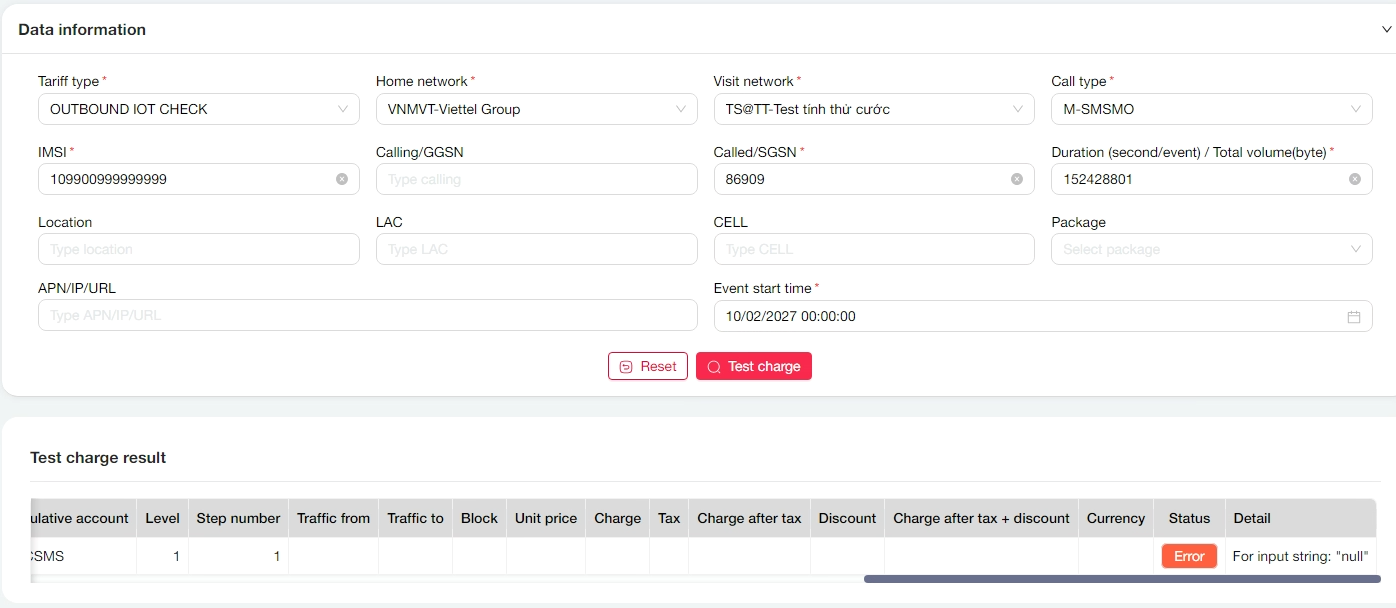The width and height of the screenshot is (1396, 608).
Task: Choose a Call type from dropdown
Action: pyautogui.click(x=1211, y=109)
